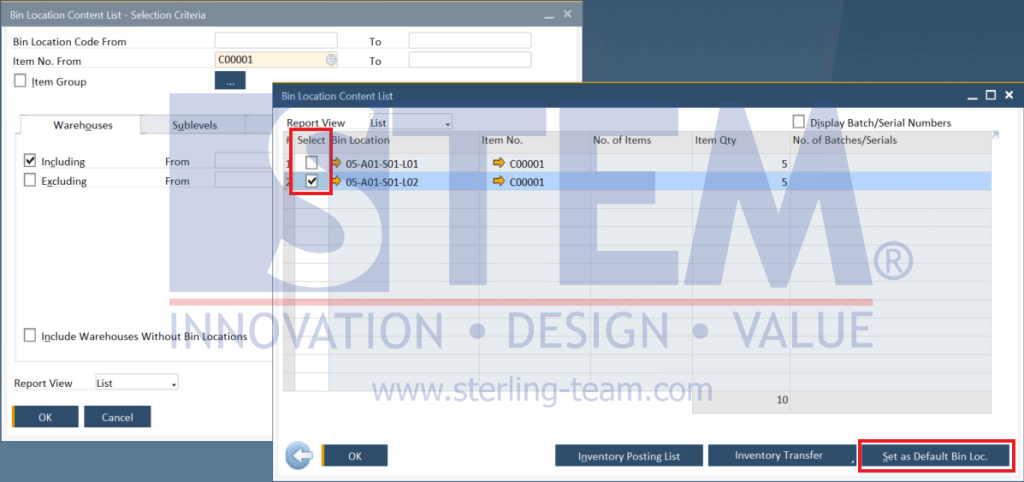Expand the Inventory Transfer button's dropdown arrow

tap(853, 463)
